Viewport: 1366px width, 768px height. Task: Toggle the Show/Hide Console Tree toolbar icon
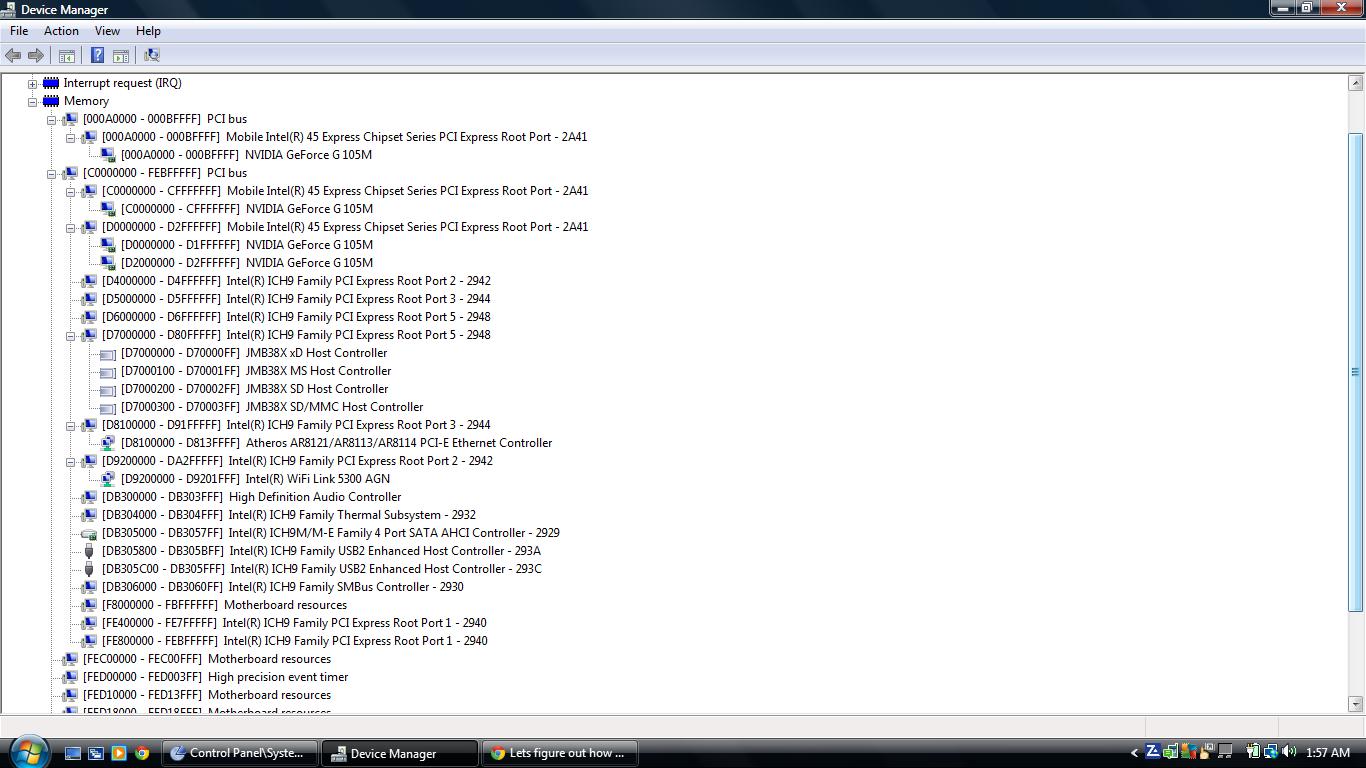click(x=67, y=56)
